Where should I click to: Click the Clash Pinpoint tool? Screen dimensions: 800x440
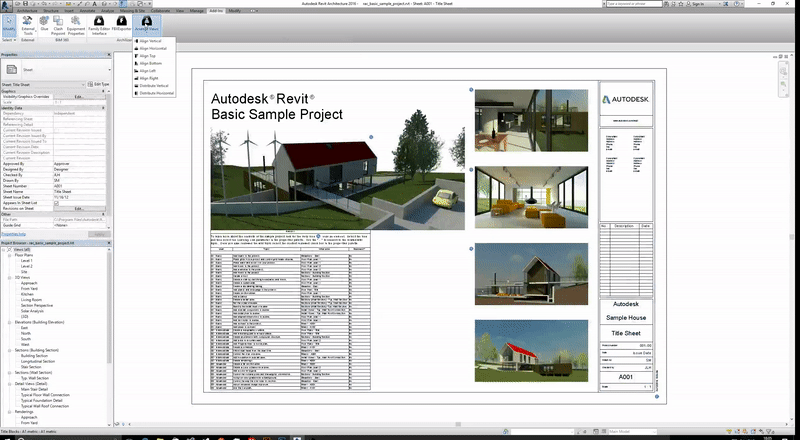tap(58, 25)
